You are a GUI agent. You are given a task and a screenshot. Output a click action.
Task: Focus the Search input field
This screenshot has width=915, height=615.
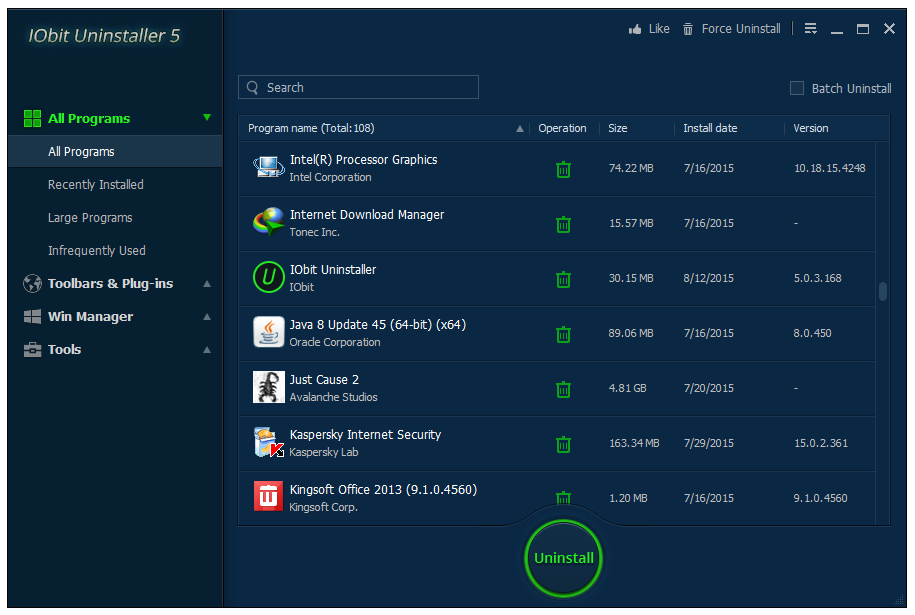pos(358,87)
